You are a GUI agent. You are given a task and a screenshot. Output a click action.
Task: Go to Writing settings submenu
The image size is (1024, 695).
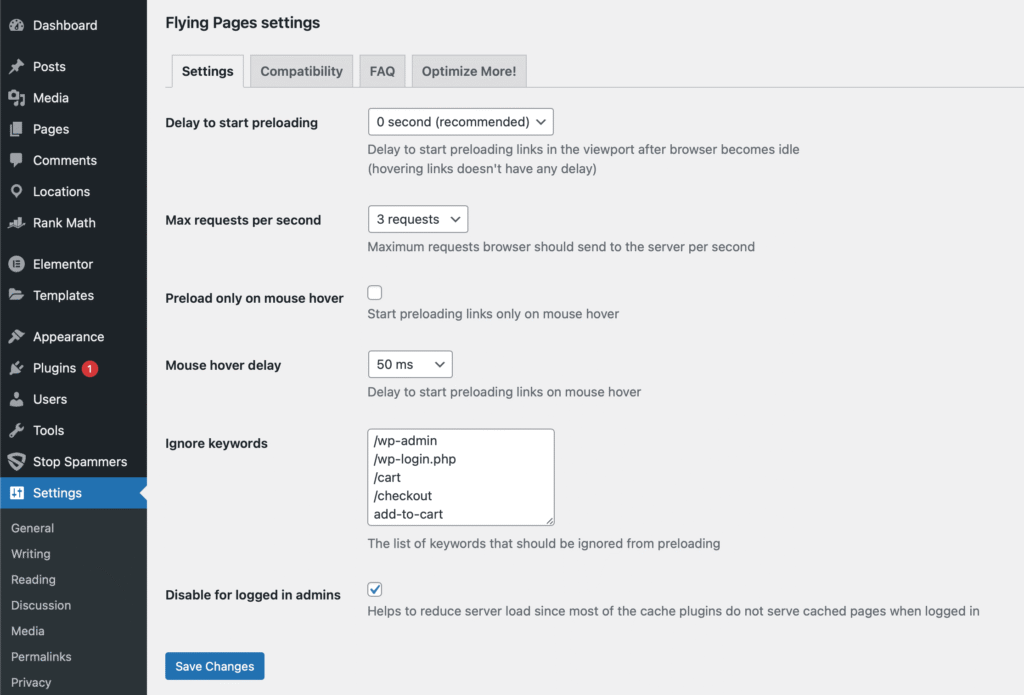click(31, 553)
